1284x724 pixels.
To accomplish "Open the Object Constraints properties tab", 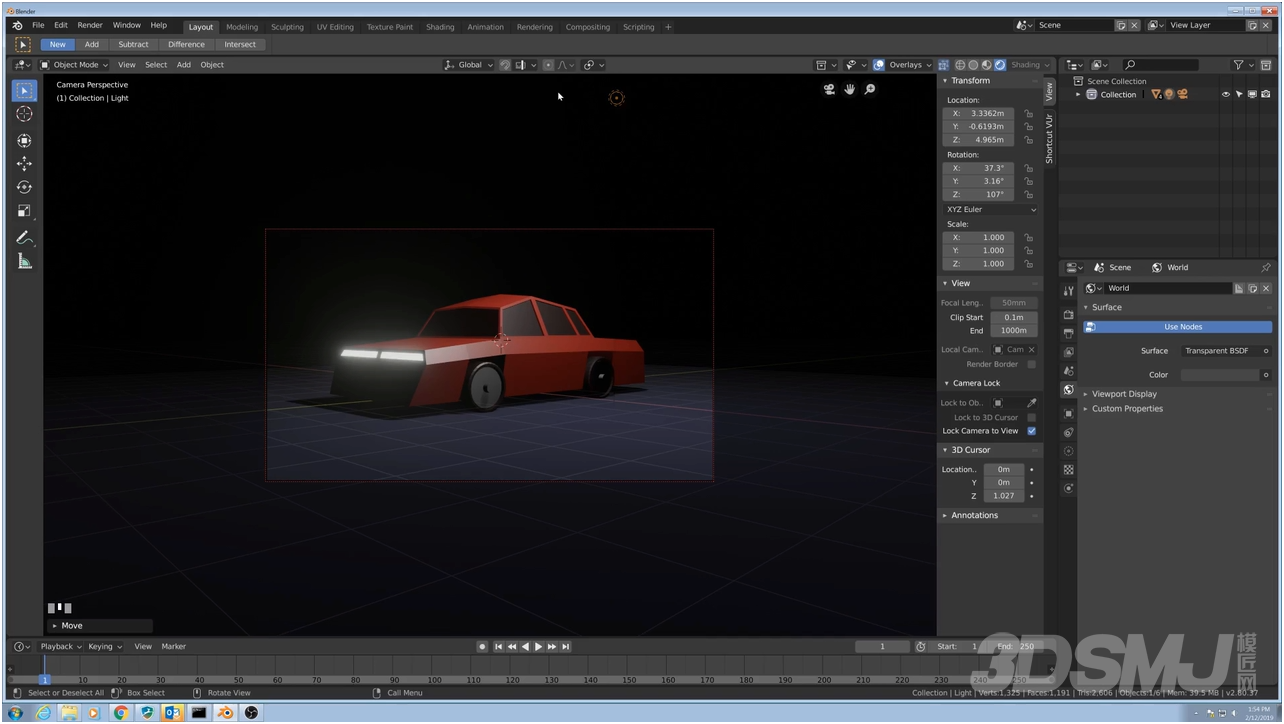I will [1068, 432].
